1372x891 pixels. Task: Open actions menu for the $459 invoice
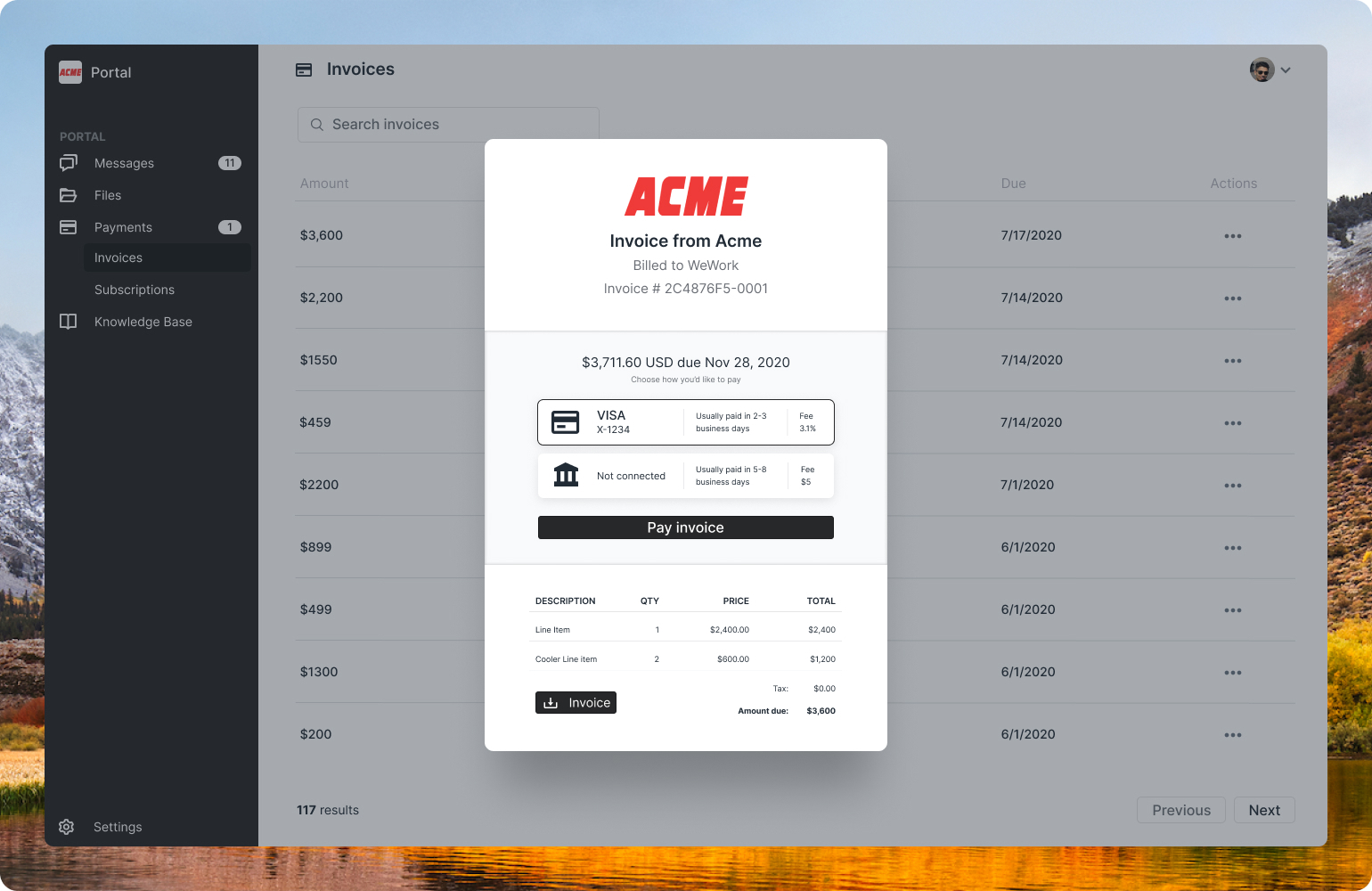(x=1233, y=423)
